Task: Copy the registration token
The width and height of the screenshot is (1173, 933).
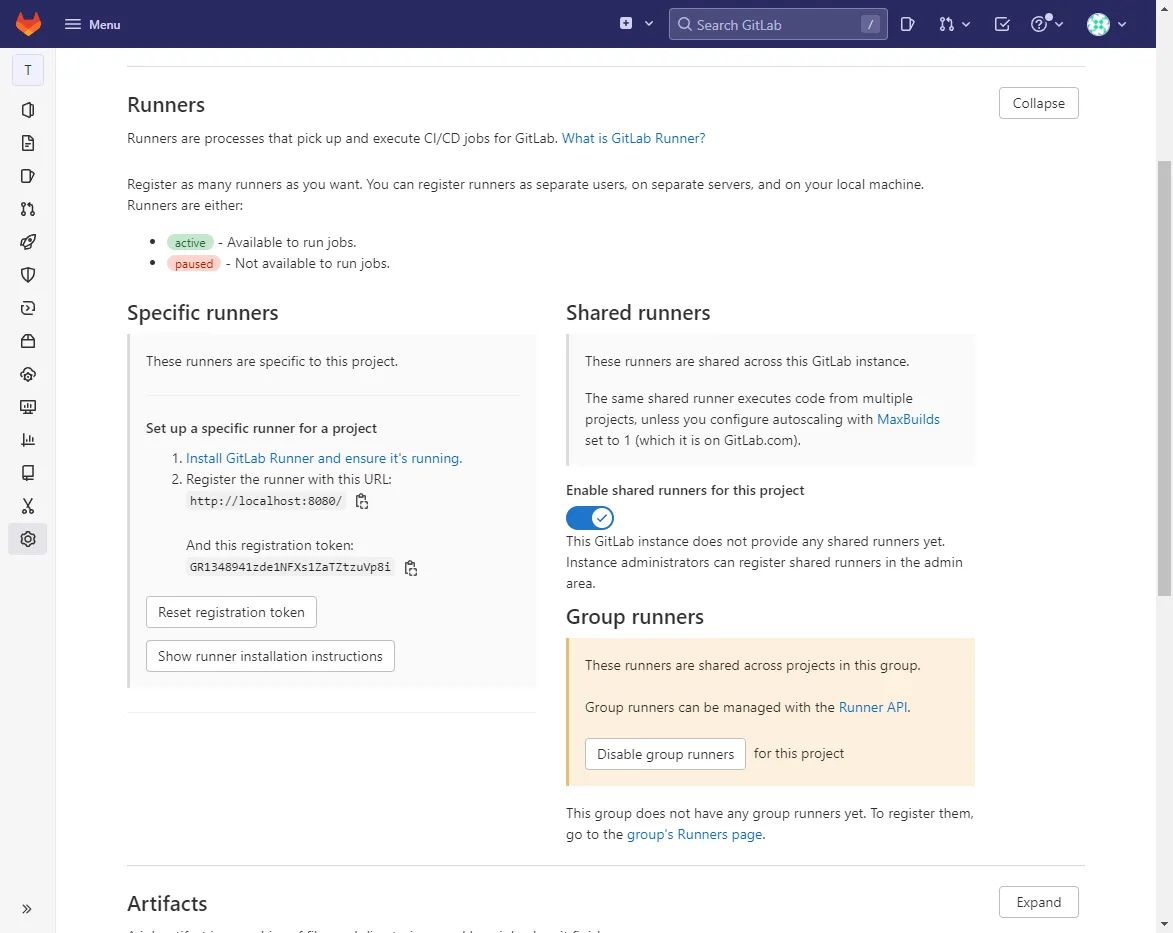Action: coord(410,568)
